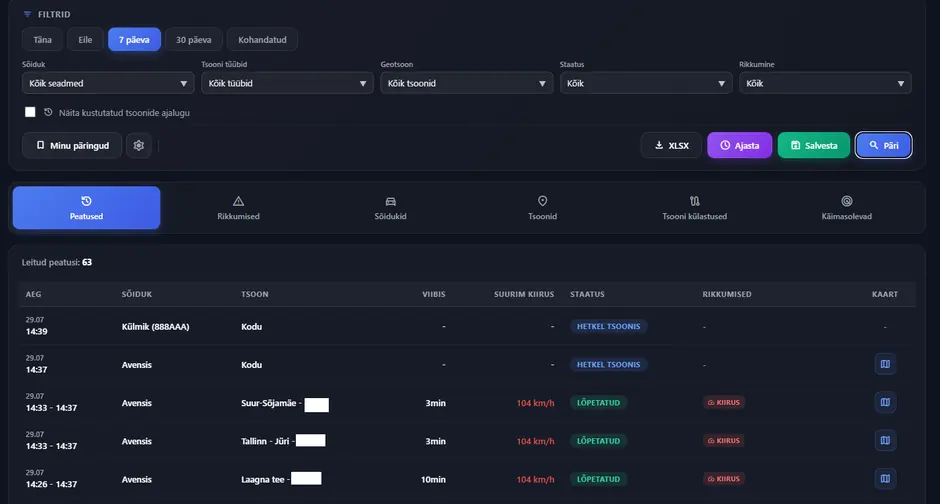This screenshot has height=504, width=940.
Task: Click LÕPETATUD badge in Tallinn - Jüri row
Action: (x=598, y=440)
